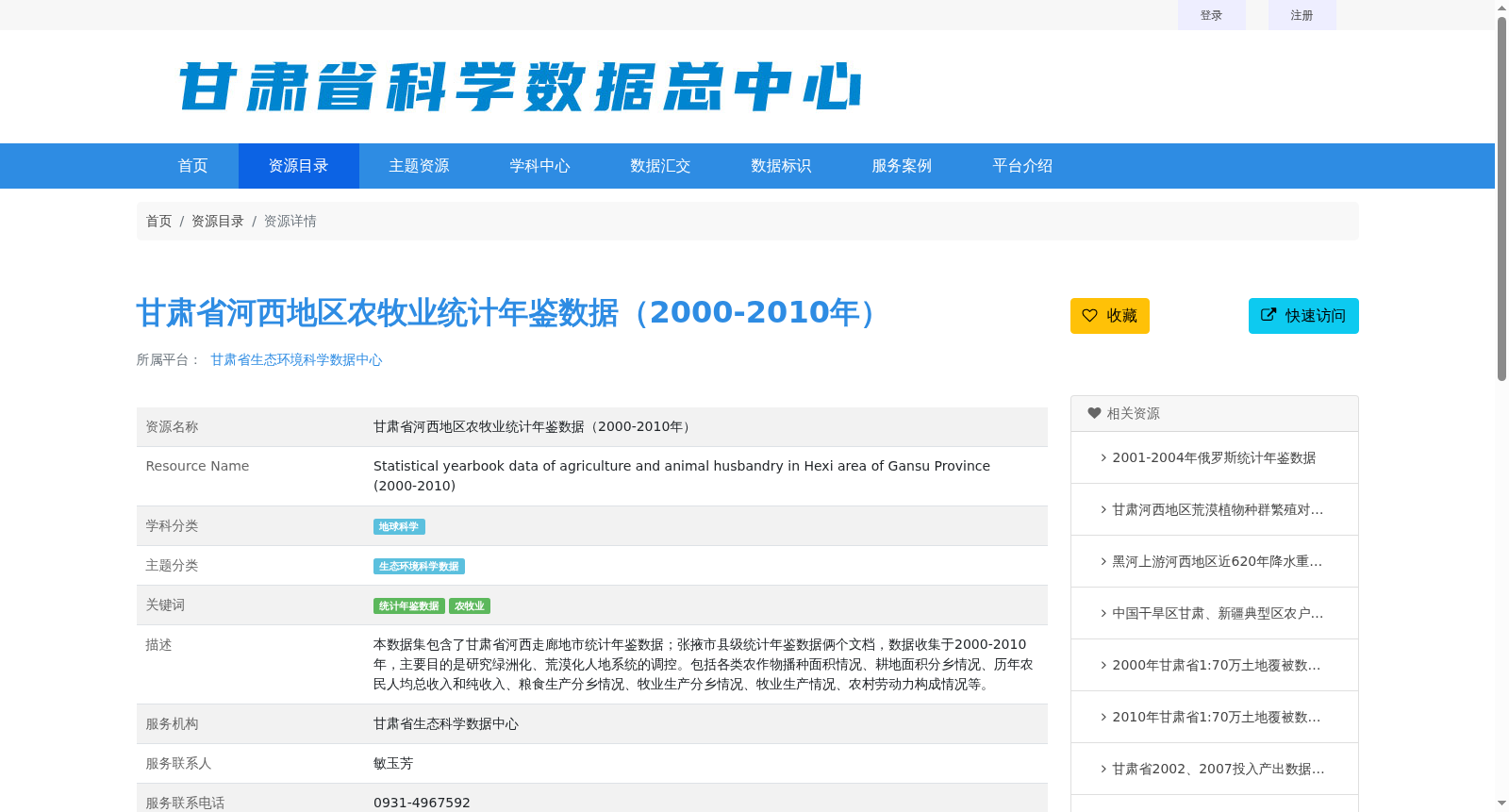Click the page's vertical scrollbar thumb

[1501, 198]
